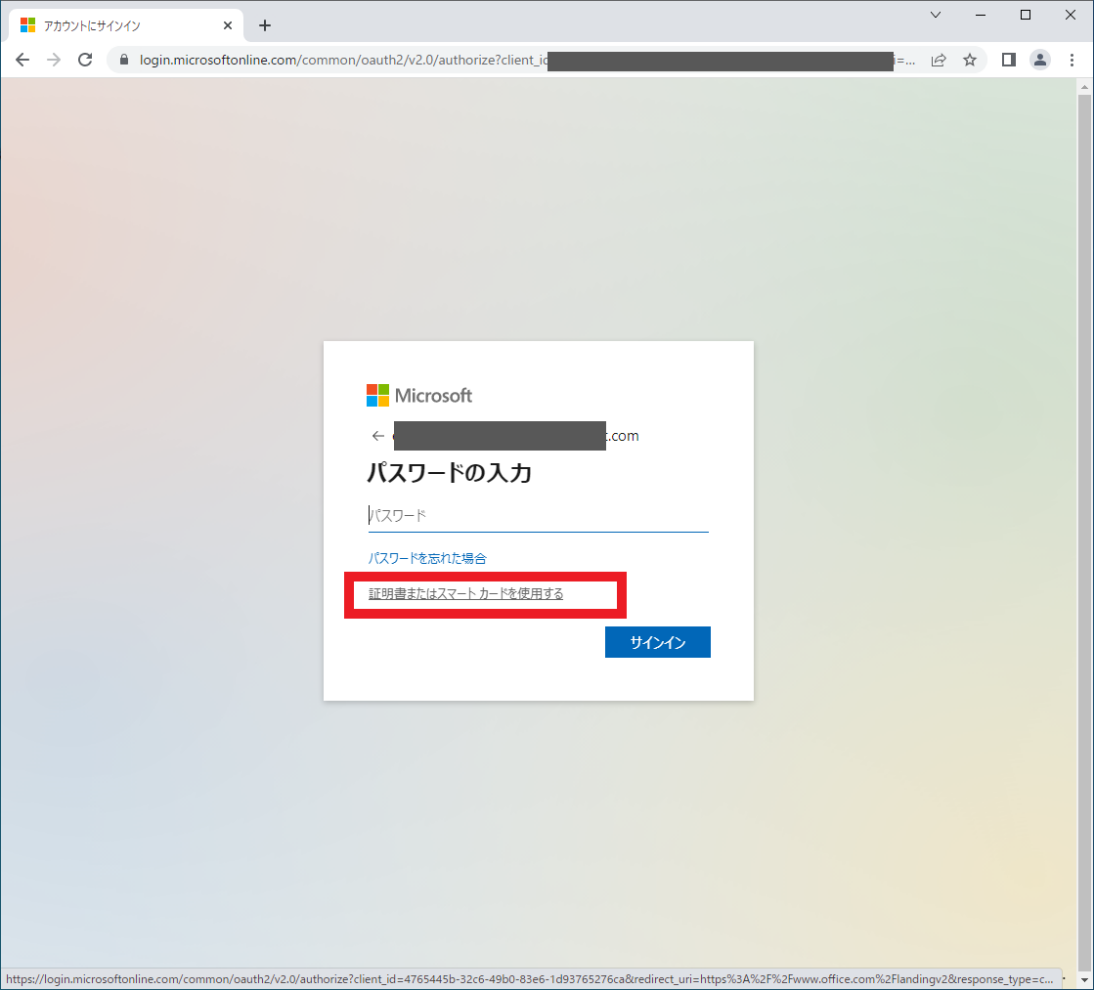The height and width of the screenshot is (990, 1094).
Task: Close the アカウントにサインイン tab
Action: click(227, 26)
